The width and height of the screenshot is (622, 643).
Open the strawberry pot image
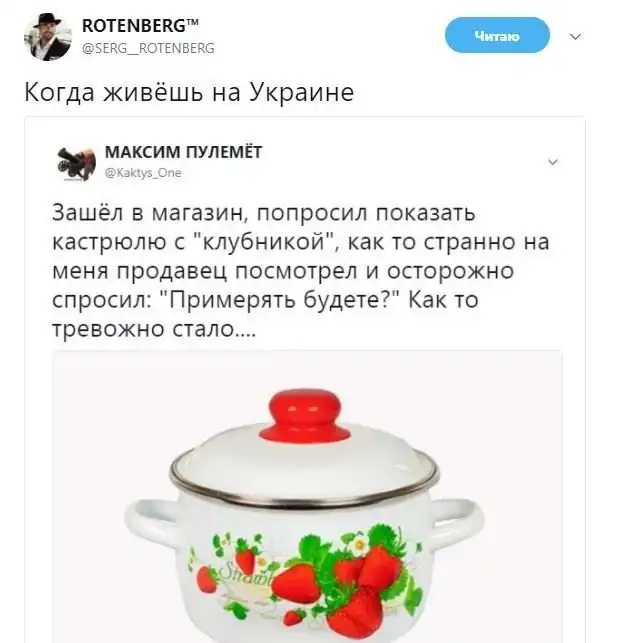[x=307, y=497]
